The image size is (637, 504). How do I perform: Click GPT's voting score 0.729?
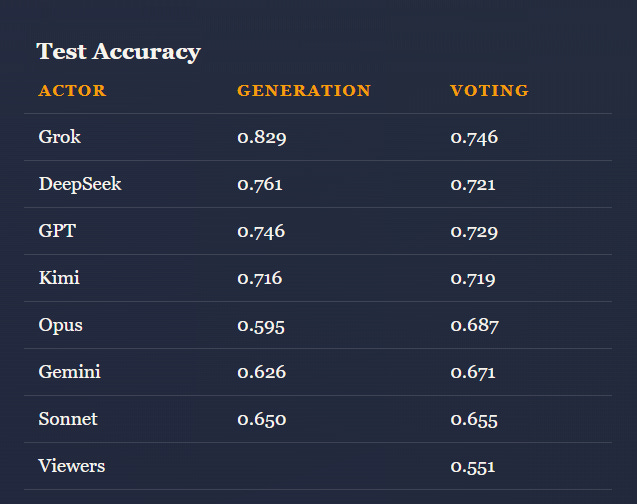pos(474,231)
